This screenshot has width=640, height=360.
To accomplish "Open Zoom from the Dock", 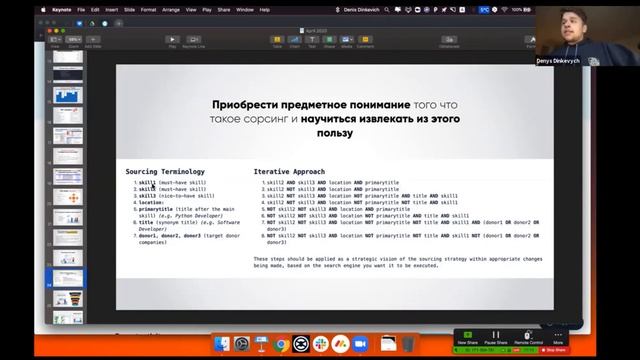I will click(x=360, y=344).
